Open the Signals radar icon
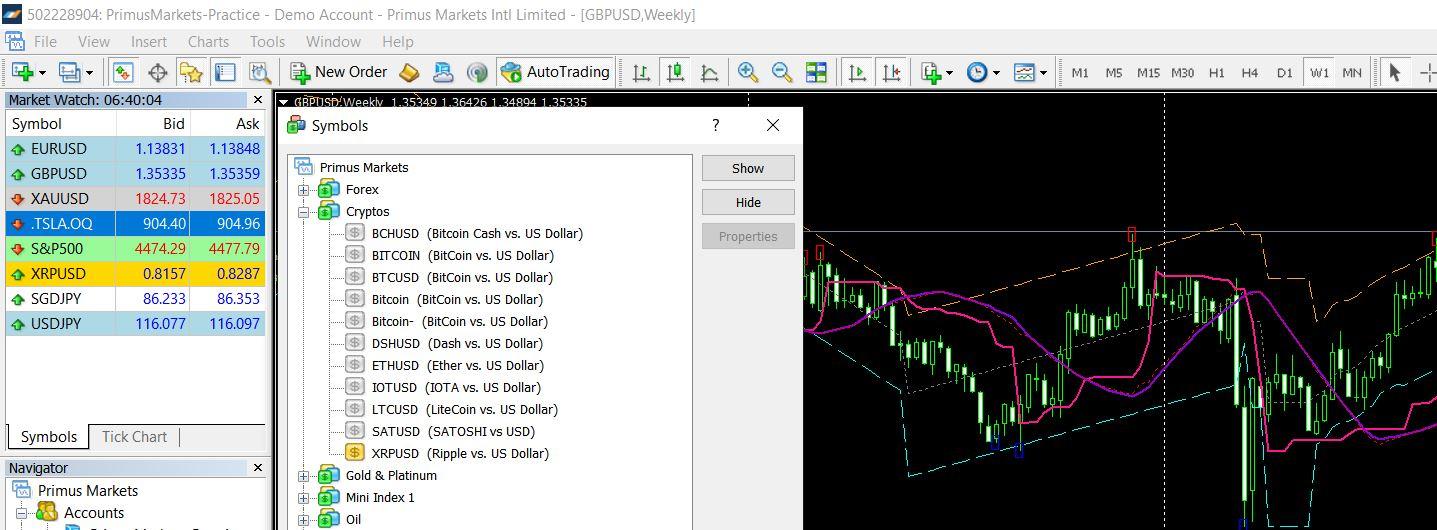1437x530 pixels. click(477, 72)
